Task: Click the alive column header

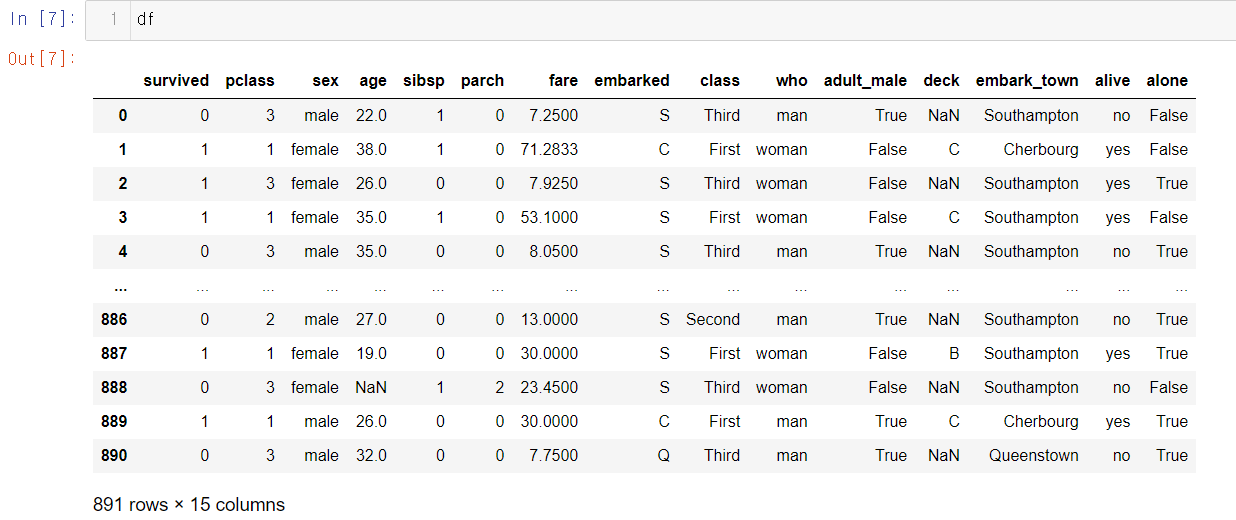Action: click(x=1113, y=81)
